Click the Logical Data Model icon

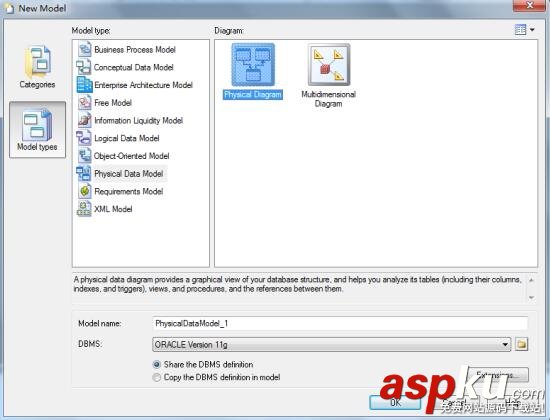(x=84, y=138)
